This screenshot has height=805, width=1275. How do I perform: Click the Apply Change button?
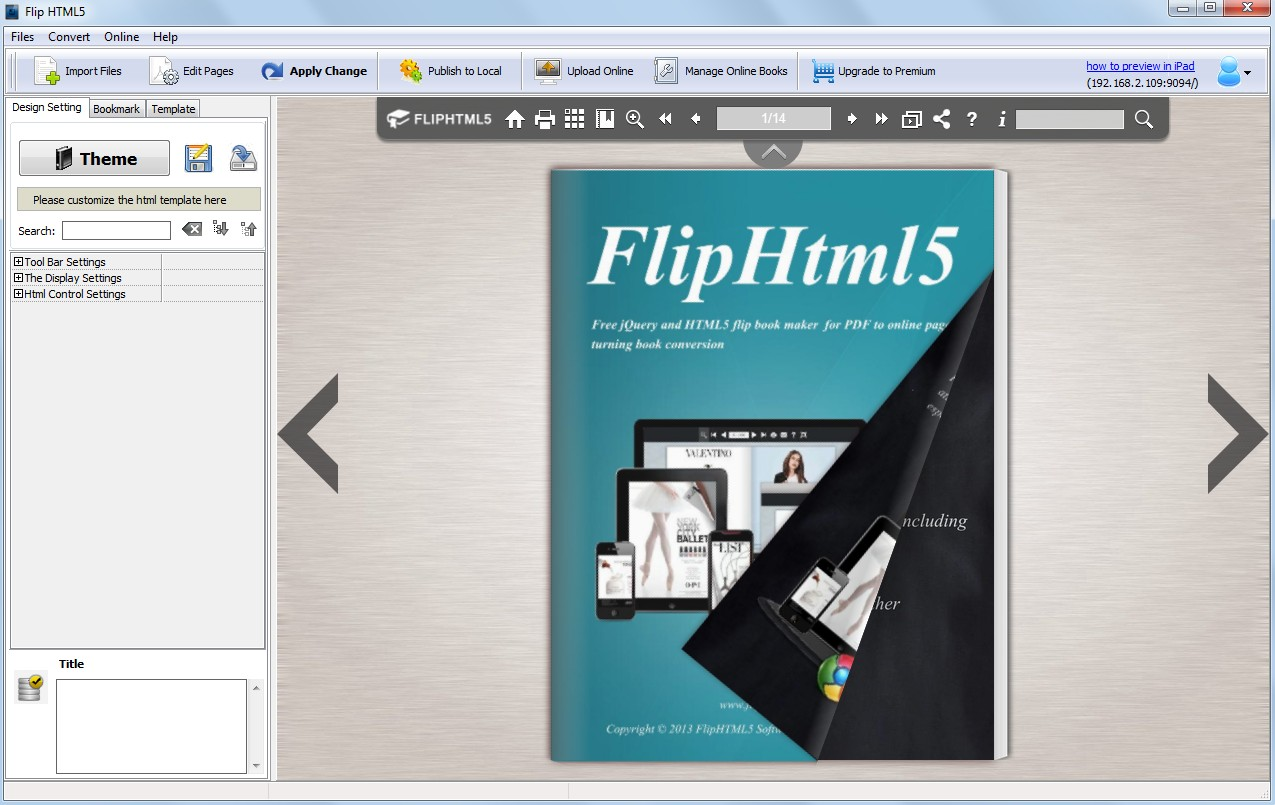point(315,71)
